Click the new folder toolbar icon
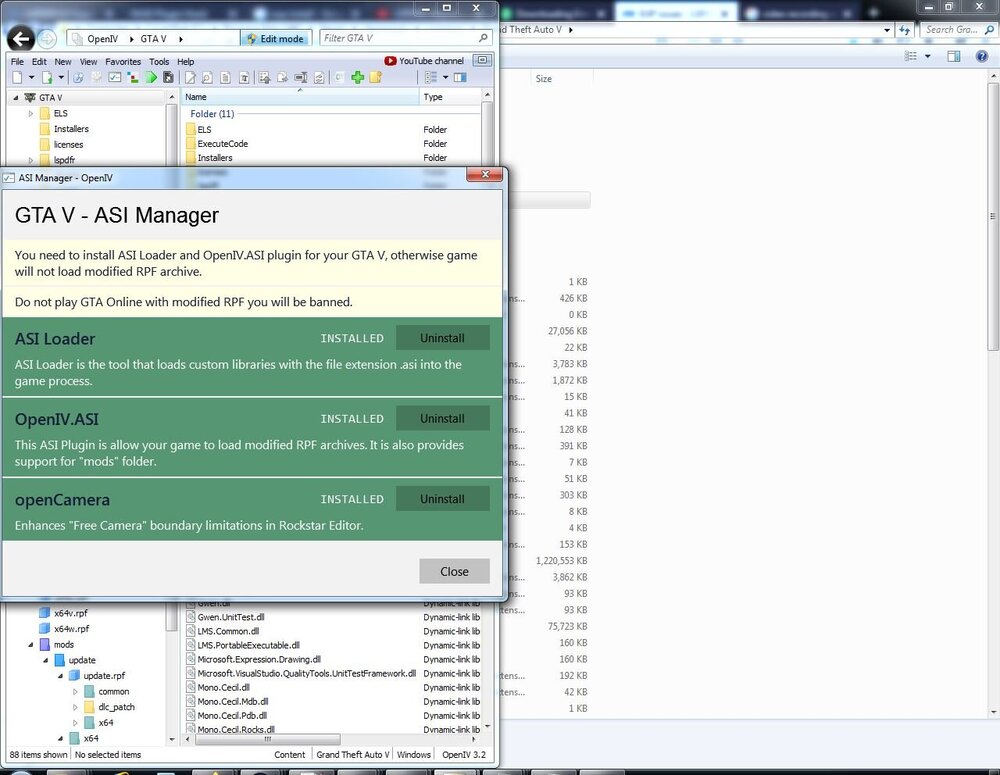This screenshot has width=1000, height=775. pyautogui.click(x=375, y=77)
